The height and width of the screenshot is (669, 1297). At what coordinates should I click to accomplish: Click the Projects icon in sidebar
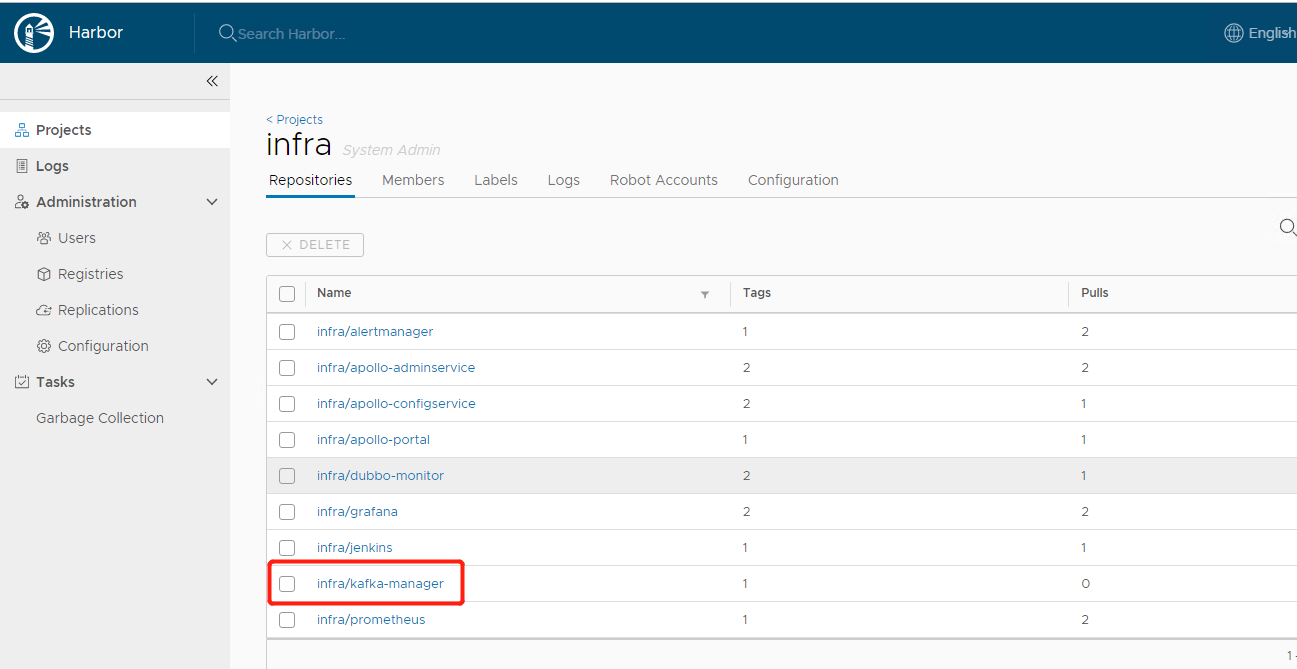(22, 130)
